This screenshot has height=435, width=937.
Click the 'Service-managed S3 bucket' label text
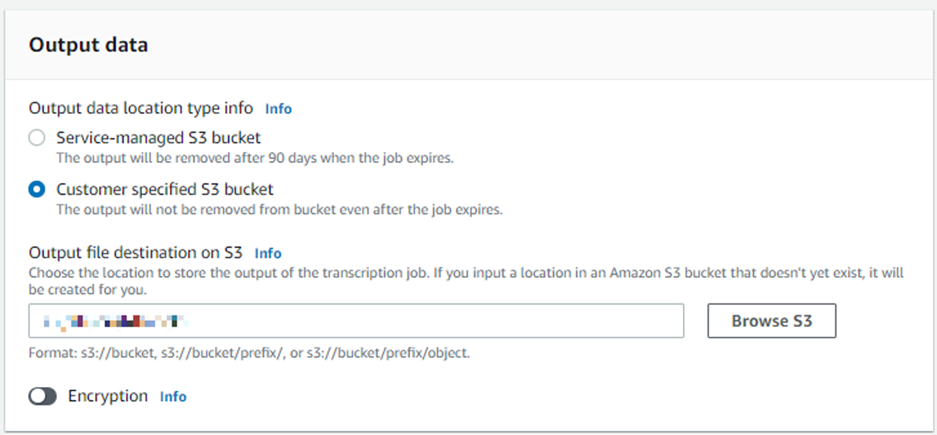click(158, 138)
